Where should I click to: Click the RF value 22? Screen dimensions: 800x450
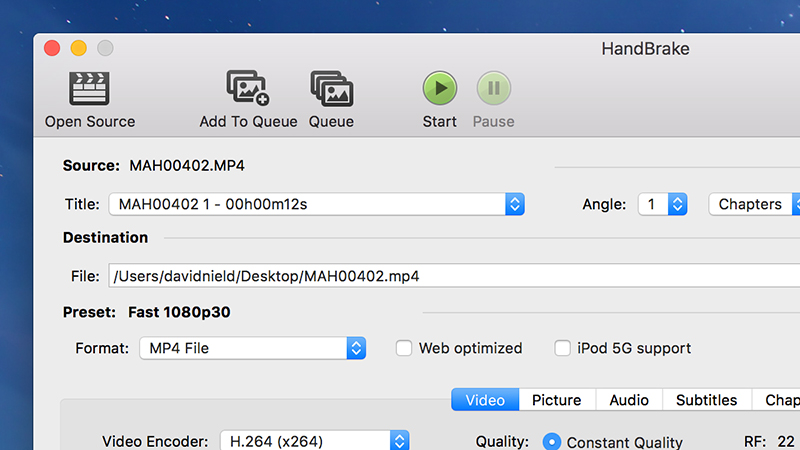pyautogui.click(x=786, y=441)
